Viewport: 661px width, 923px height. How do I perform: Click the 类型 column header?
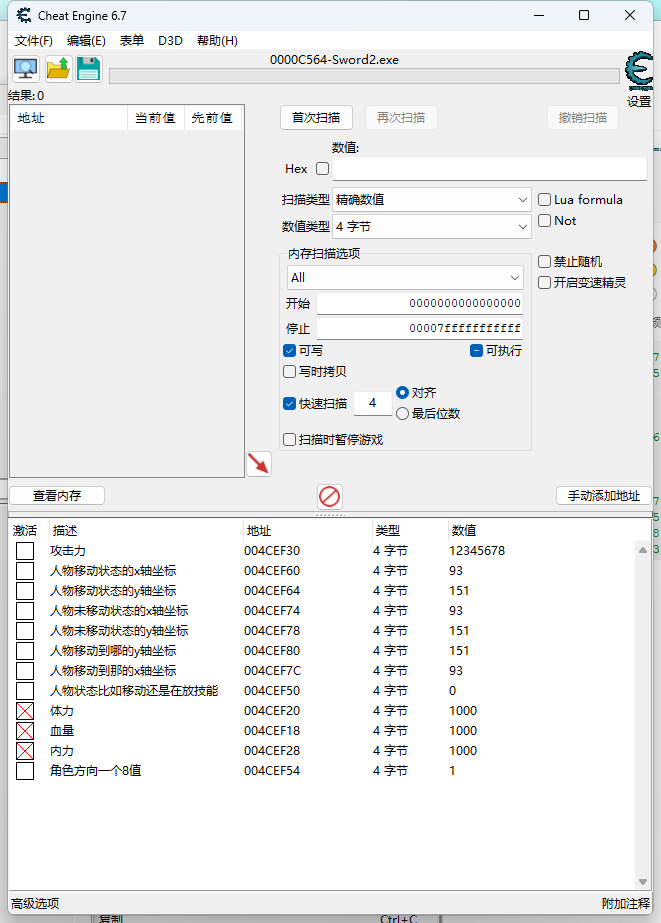click(x=409, y=531)
